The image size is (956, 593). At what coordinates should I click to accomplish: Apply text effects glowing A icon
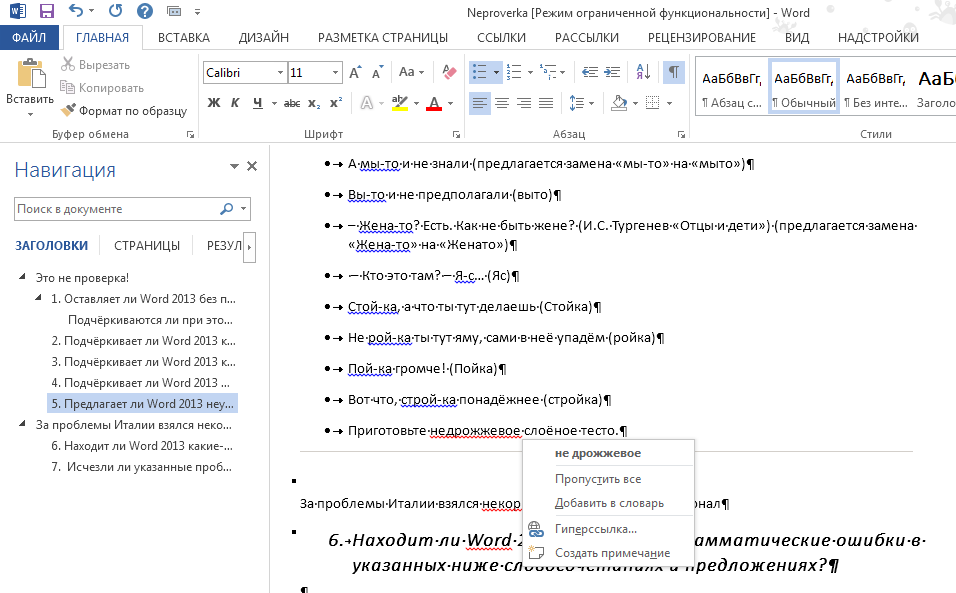click(366, 103)
